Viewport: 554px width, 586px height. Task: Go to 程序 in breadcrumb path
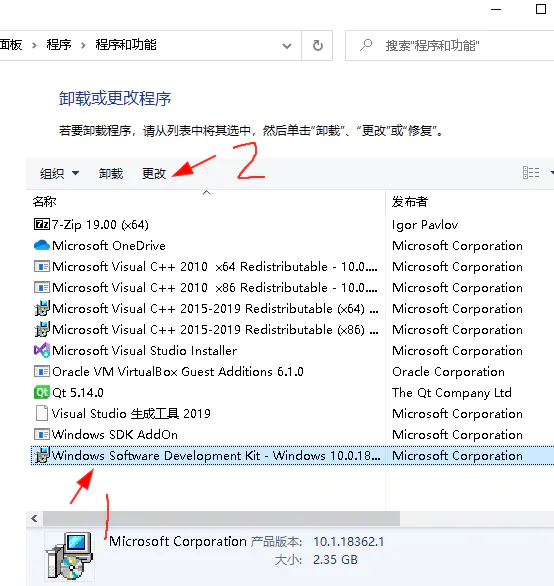(59, 45)
